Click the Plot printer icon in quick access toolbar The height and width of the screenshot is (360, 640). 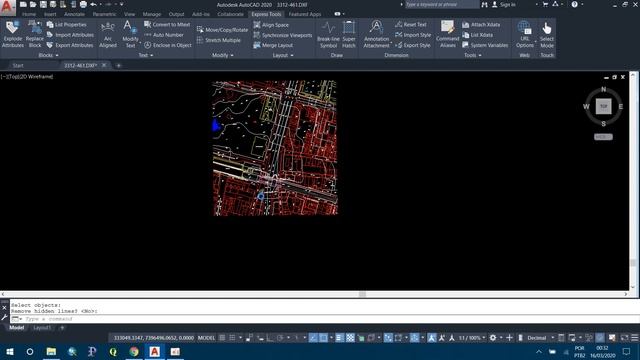pos(83,4)
